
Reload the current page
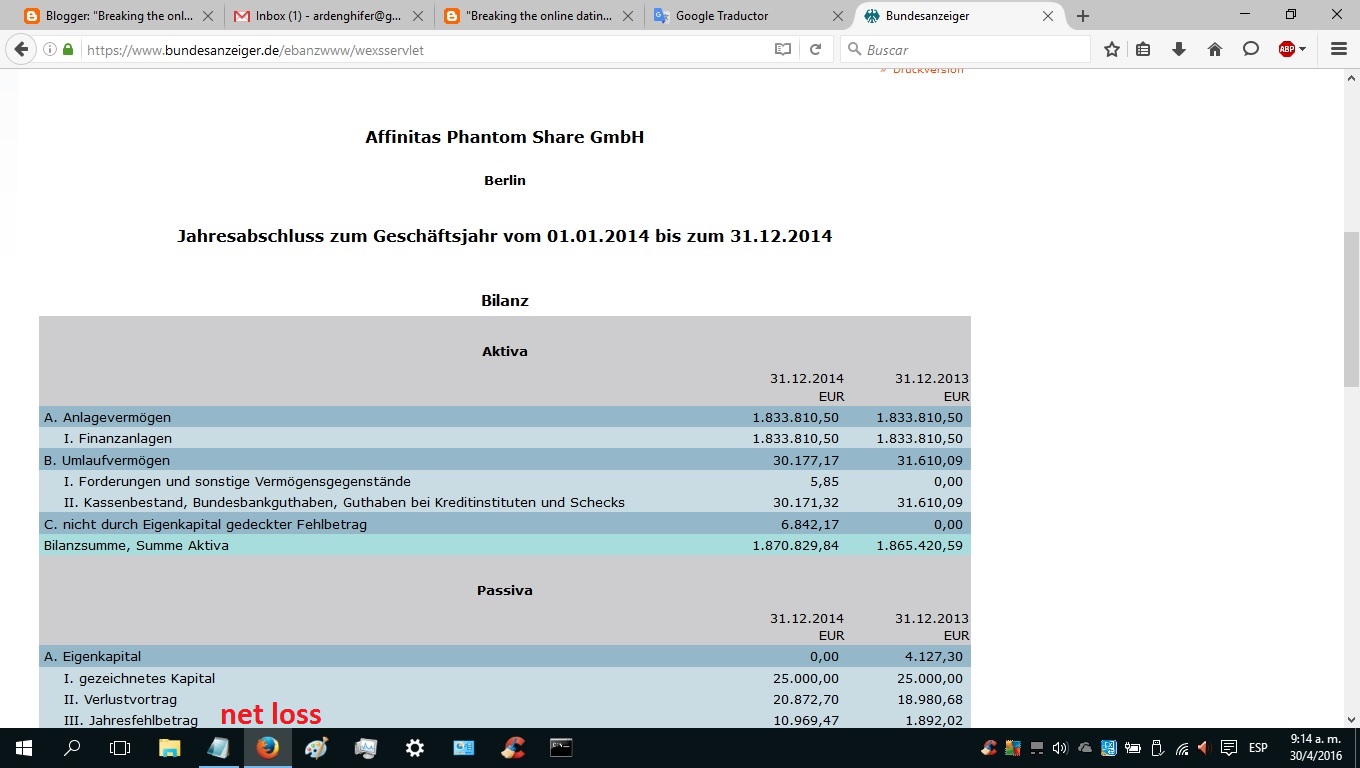coord(816,49)
